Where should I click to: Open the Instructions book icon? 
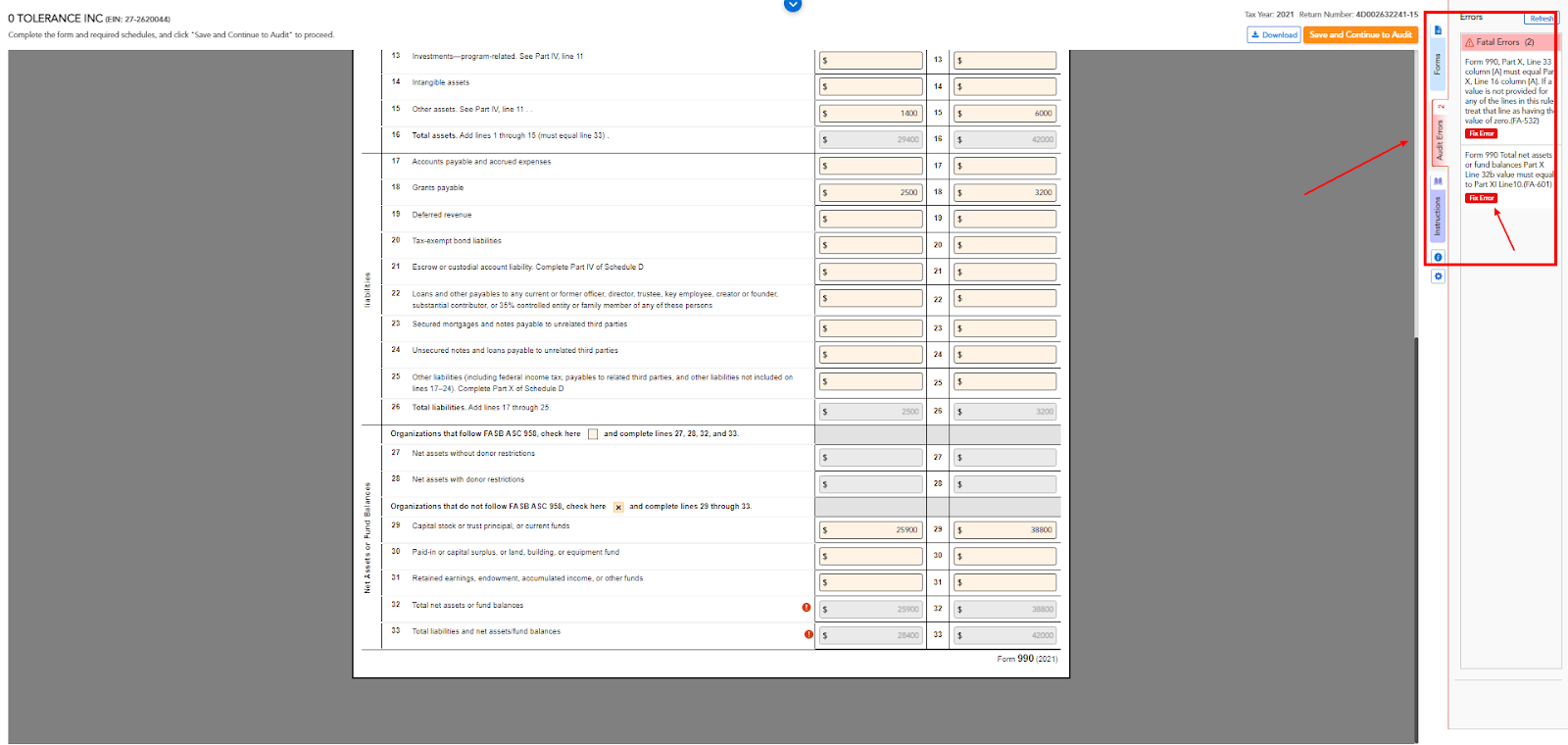click(x=1438, y=181)
